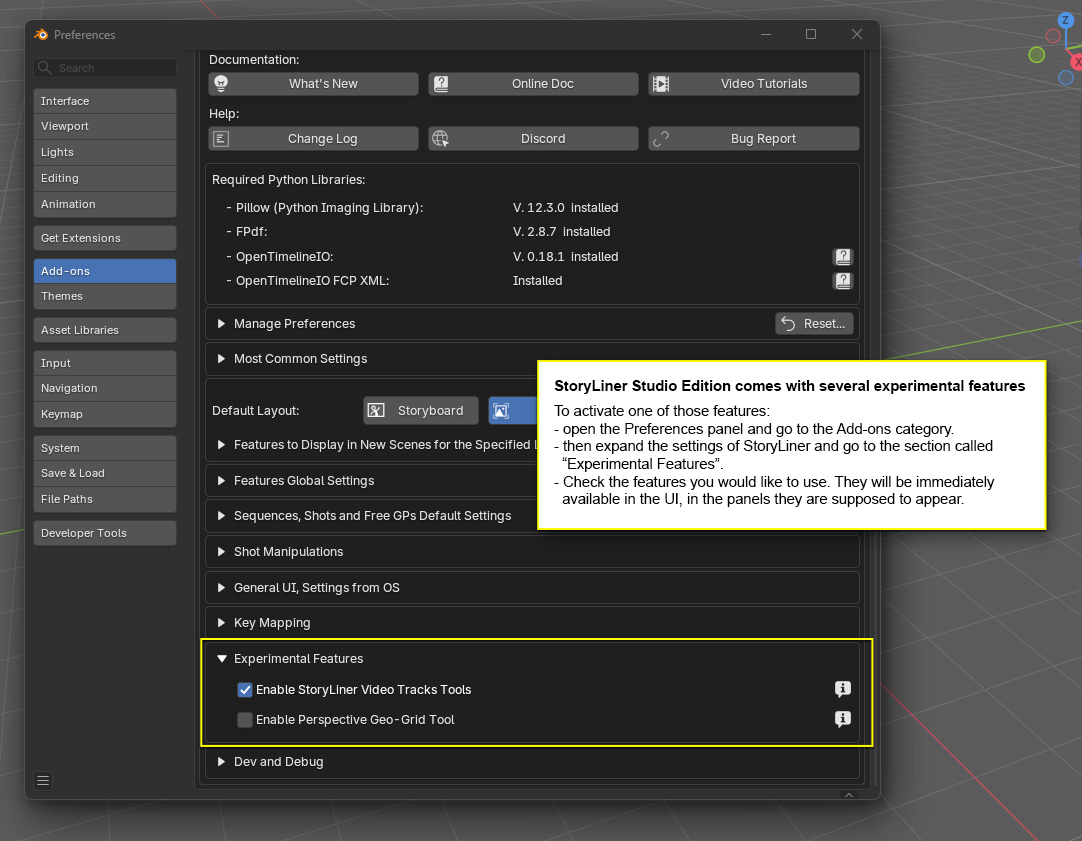The image size is (1082, 841).
Task: Click the Reset... preferences button
Action: click(814, 324)
